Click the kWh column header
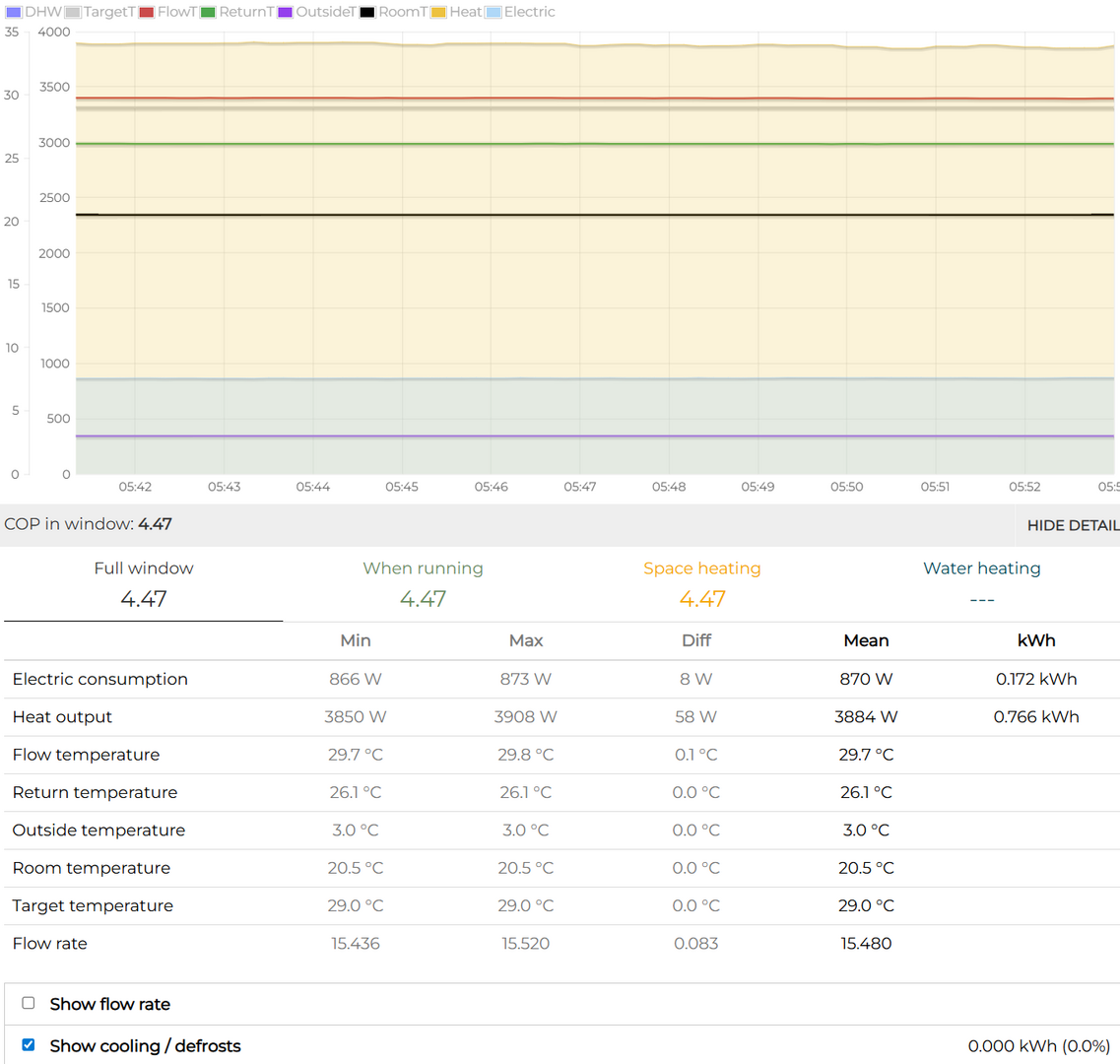The image size is (1120, 1064). pyautogui.click(x=1036, y=640)
